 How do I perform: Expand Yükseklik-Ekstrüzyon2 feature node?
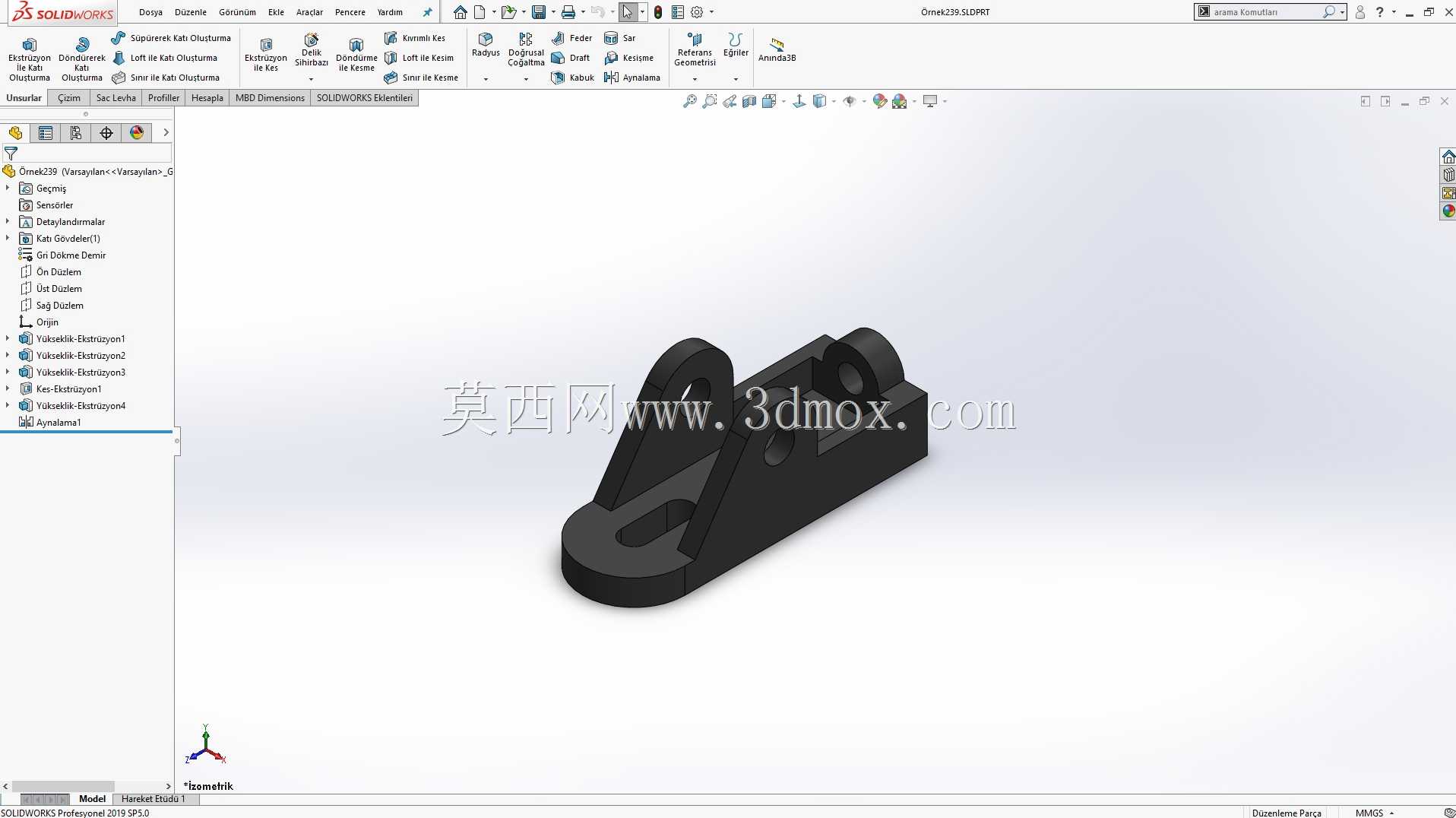(x=8, y=355)
